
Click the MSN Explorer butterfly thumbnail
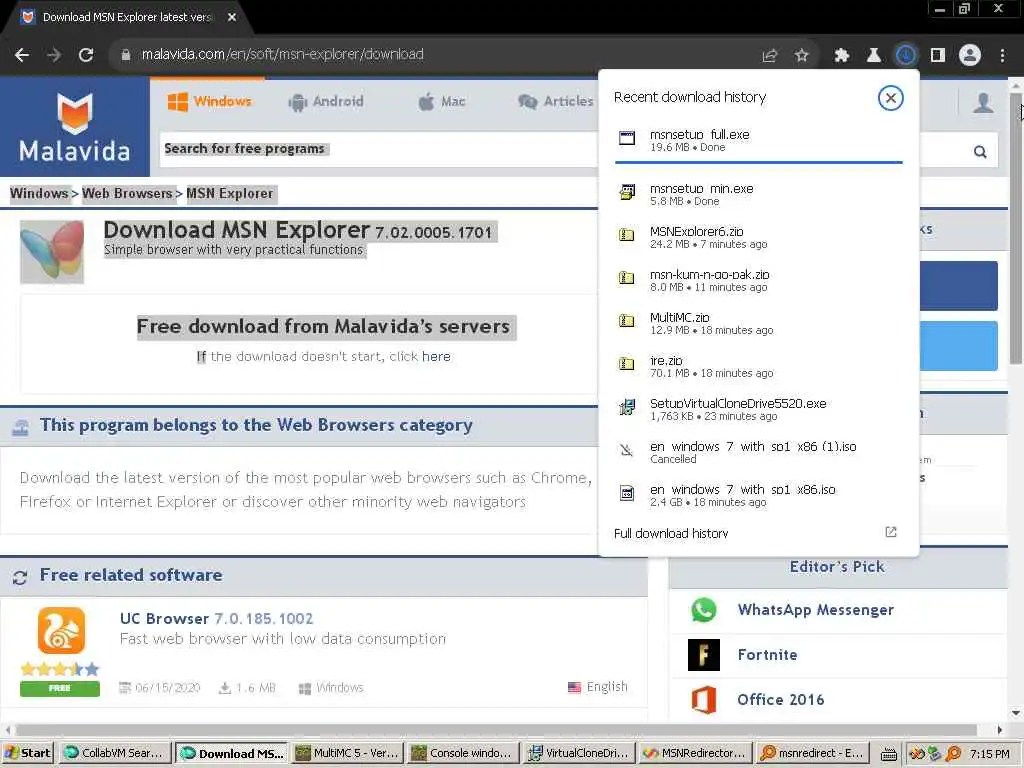(52, 252)
